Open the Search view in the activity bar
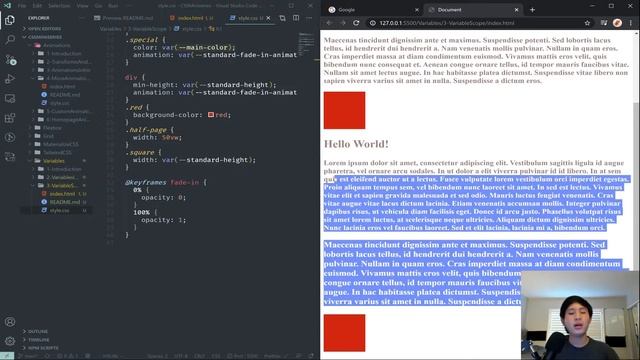 tap(10, 40)
